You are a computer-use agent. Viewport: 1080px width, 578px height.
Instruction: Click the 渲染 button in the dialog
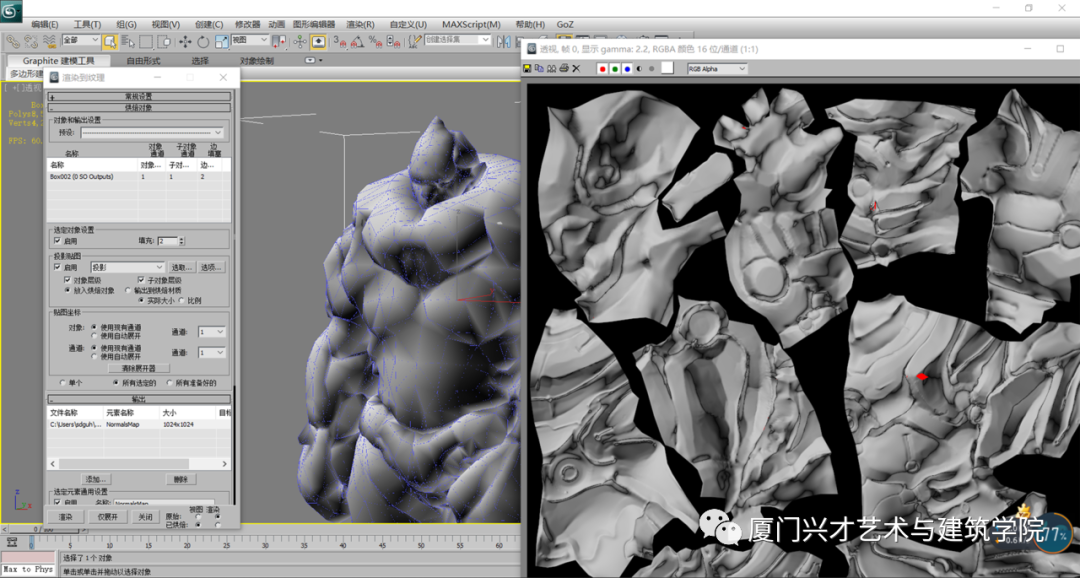click(x=65, y=517)
